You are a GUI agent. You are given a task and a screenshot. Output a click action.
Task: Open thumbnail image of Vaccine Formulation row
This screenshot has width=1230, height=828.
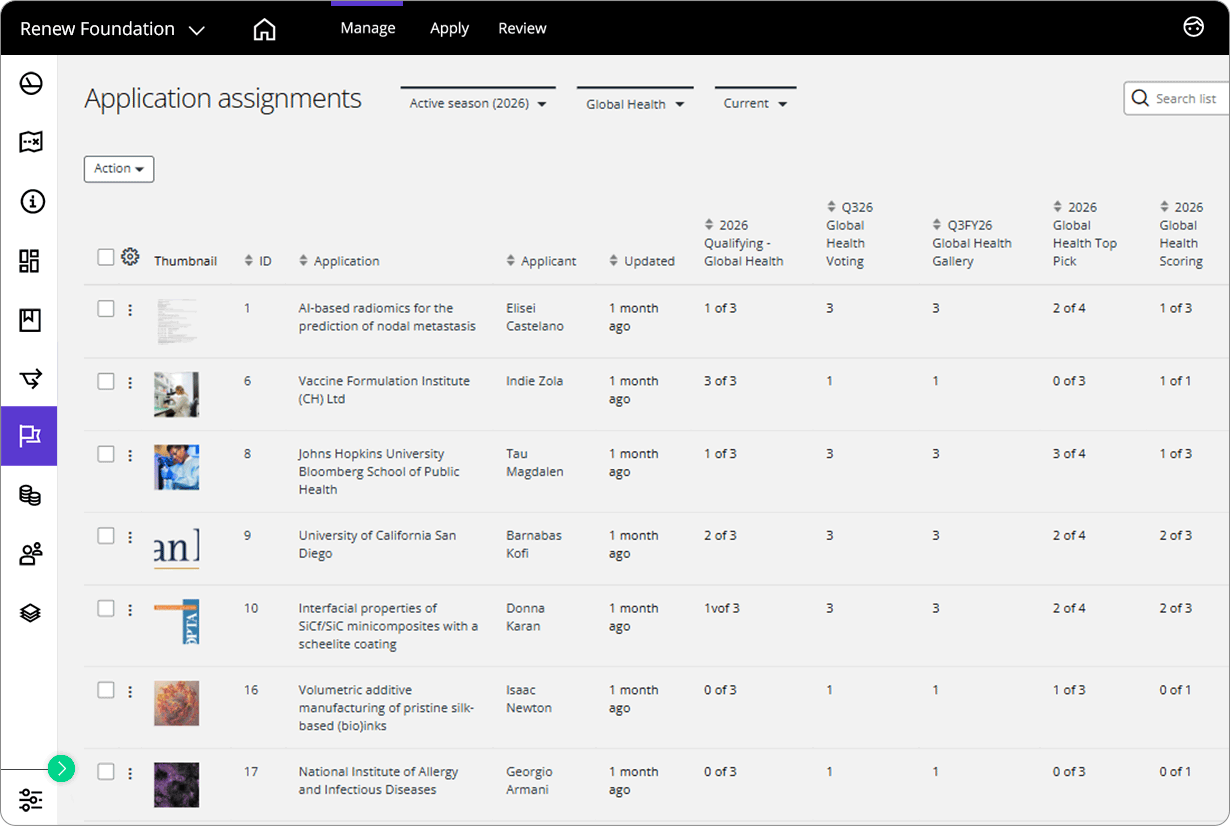pos(176,394)
